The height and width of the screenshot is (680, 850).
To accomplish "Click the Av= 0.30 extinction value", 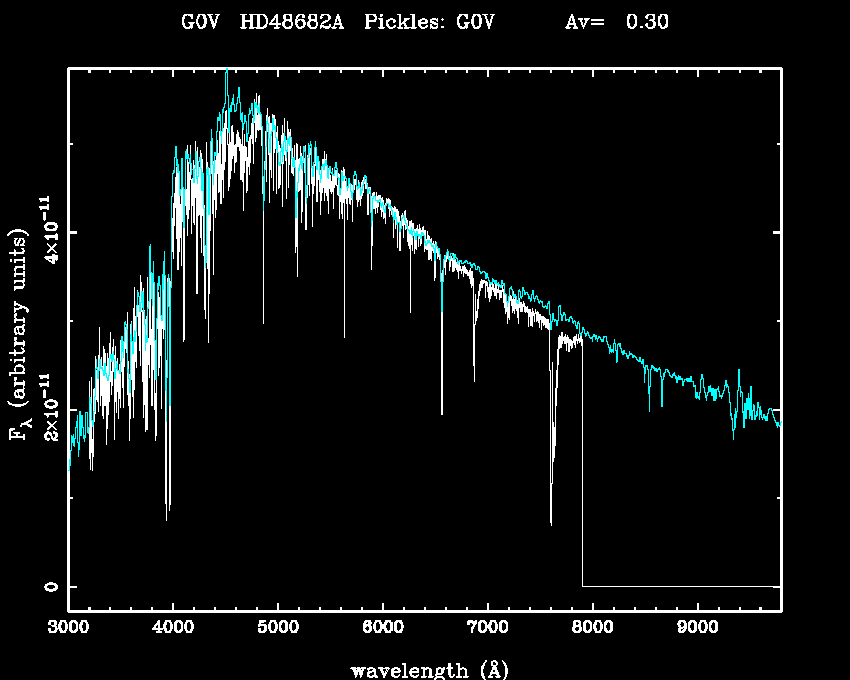I will [x=617, y=23].
